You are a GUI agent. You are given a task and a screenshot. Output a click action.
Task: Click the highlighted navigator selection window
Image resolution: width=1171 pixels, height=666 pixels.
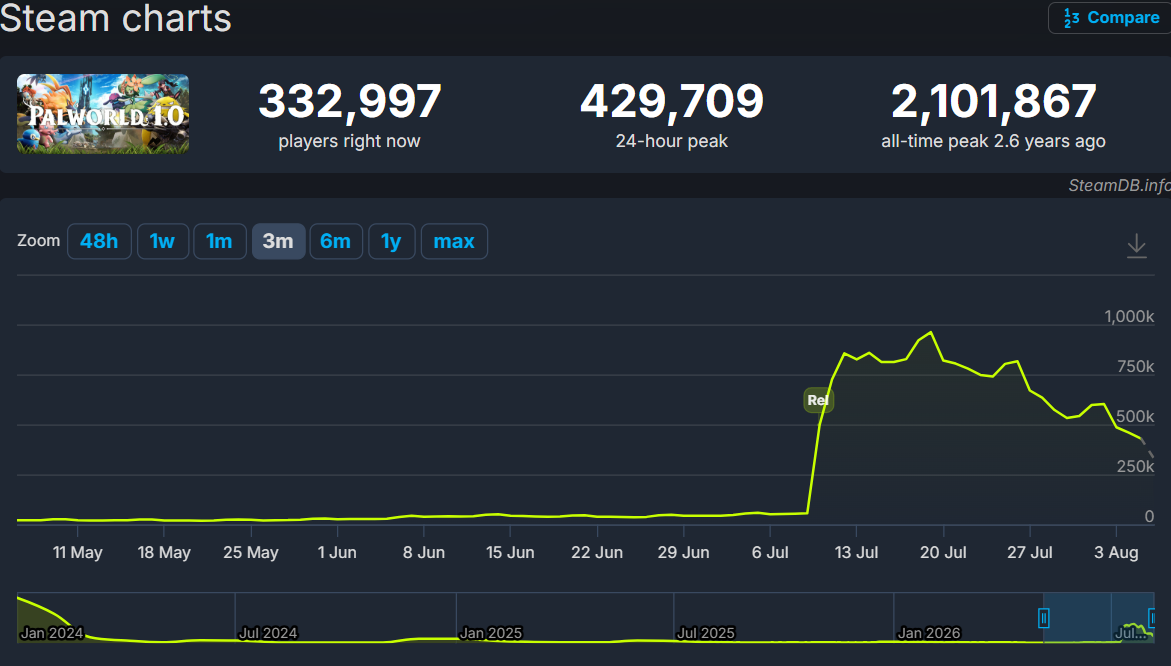coord(1099,617)
